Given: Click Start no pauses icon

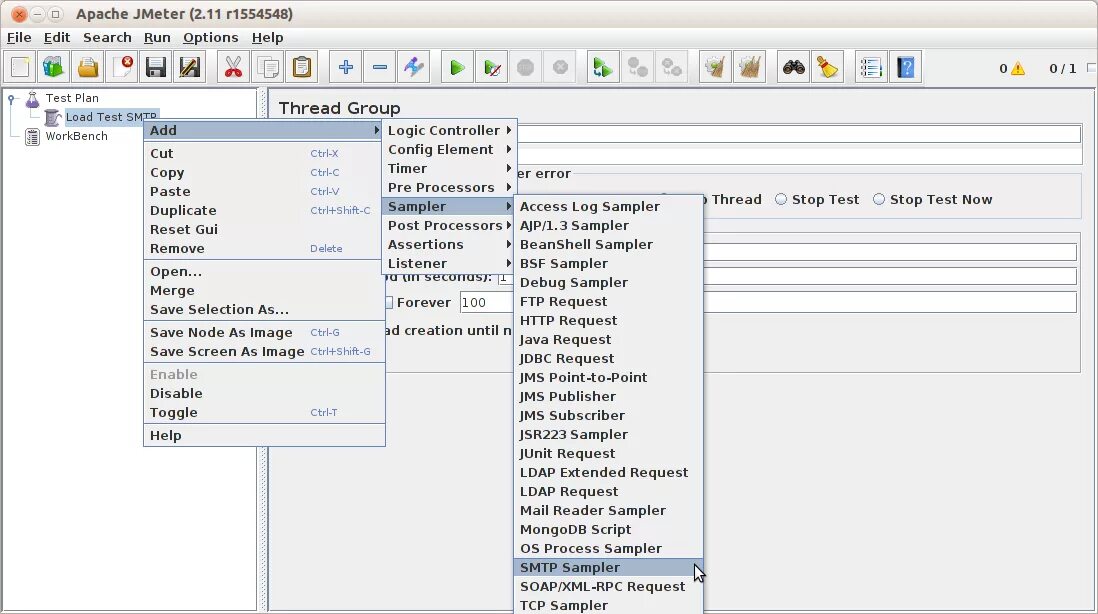Looking at the screenshot, I should click(x=492, y=68).
